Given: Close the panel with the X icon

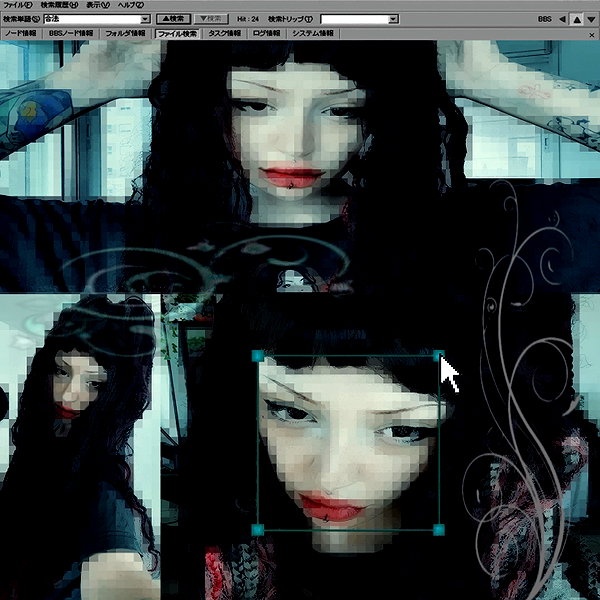Looking at the screenshot, I should click(x=592, y=35).
